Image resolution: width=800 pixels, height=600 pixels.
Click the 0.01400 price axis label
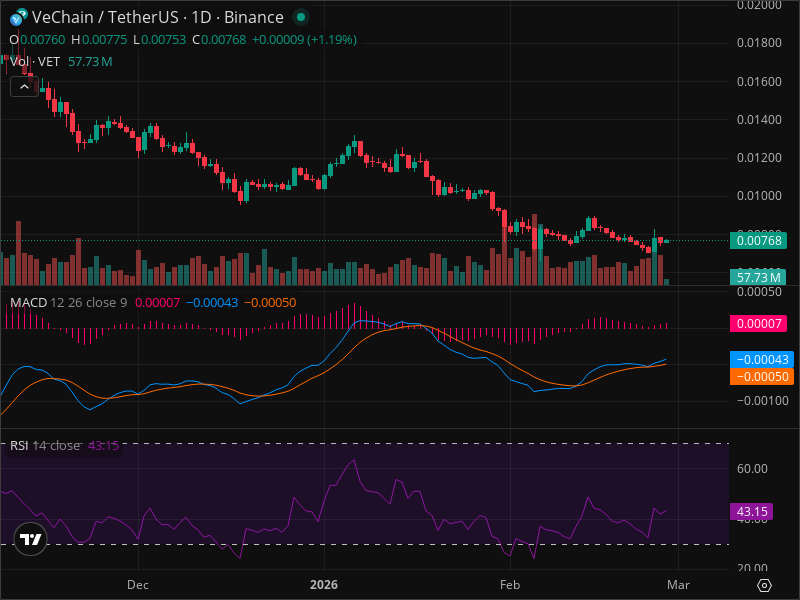(759, 120)
